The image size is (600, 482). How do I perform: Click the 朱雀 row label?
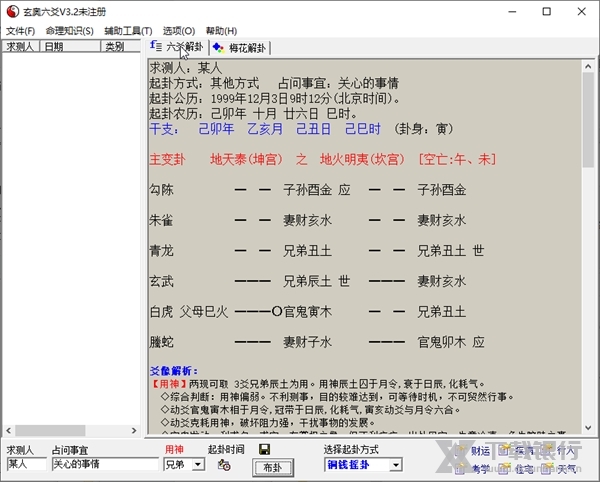(x=162, y=220)
